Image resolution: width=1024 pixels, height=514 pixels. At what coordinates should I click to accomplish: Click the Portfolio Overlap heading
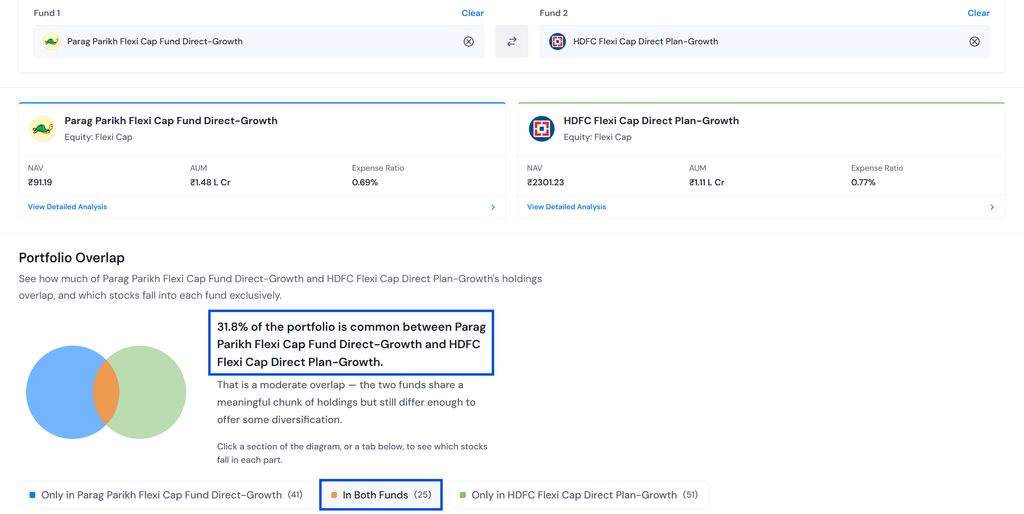click(72, 258)
